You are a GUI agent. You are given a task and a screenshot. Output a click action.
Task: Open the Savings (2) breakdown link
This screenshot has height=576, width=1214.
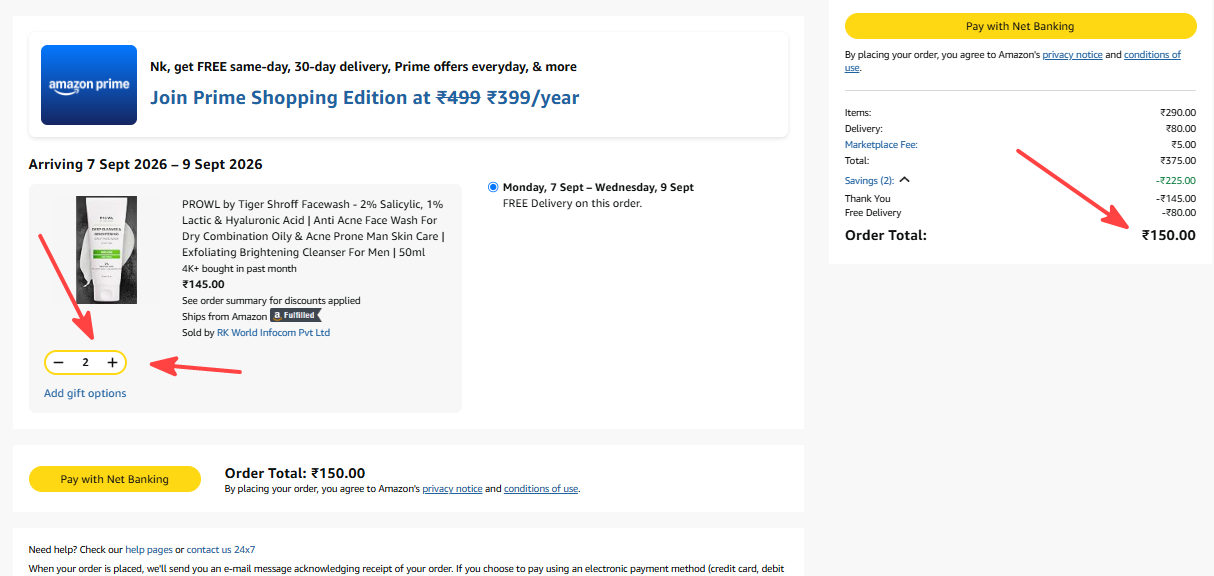coord(869,180)
